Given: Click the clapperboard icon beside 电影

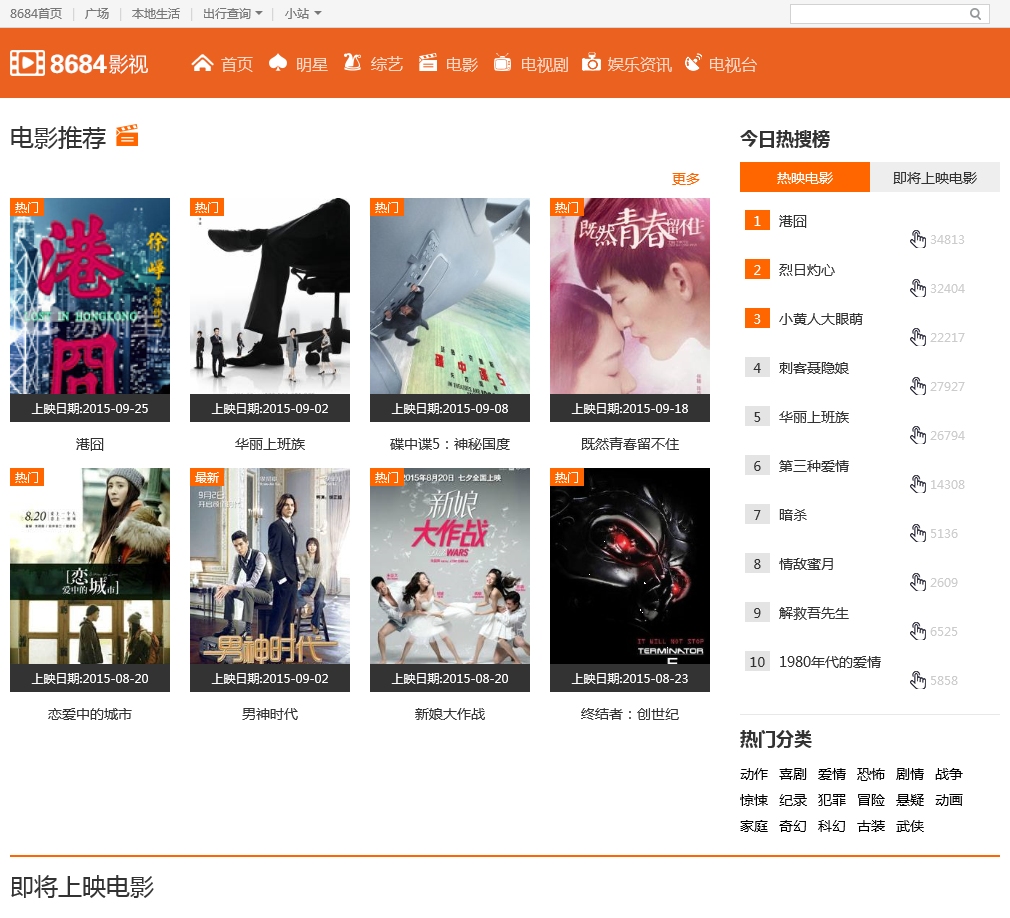Looking at the screenshot, I should click(x=428, y=62).
